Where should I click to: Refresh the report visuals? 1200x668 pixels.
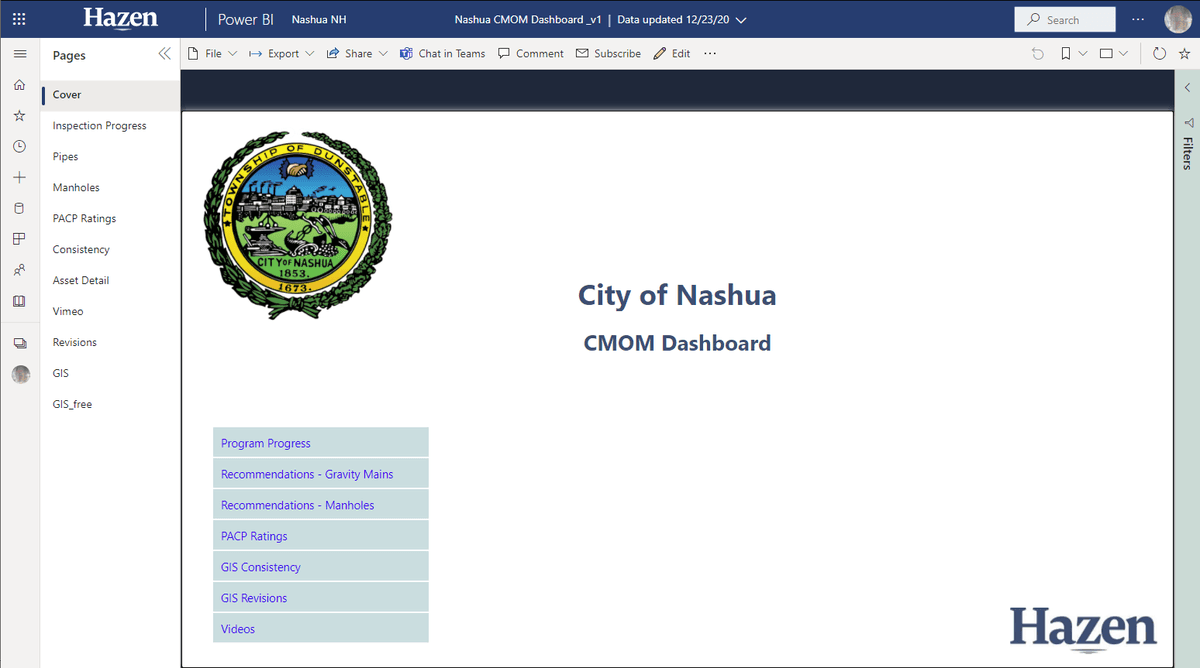click(1159, 54)
